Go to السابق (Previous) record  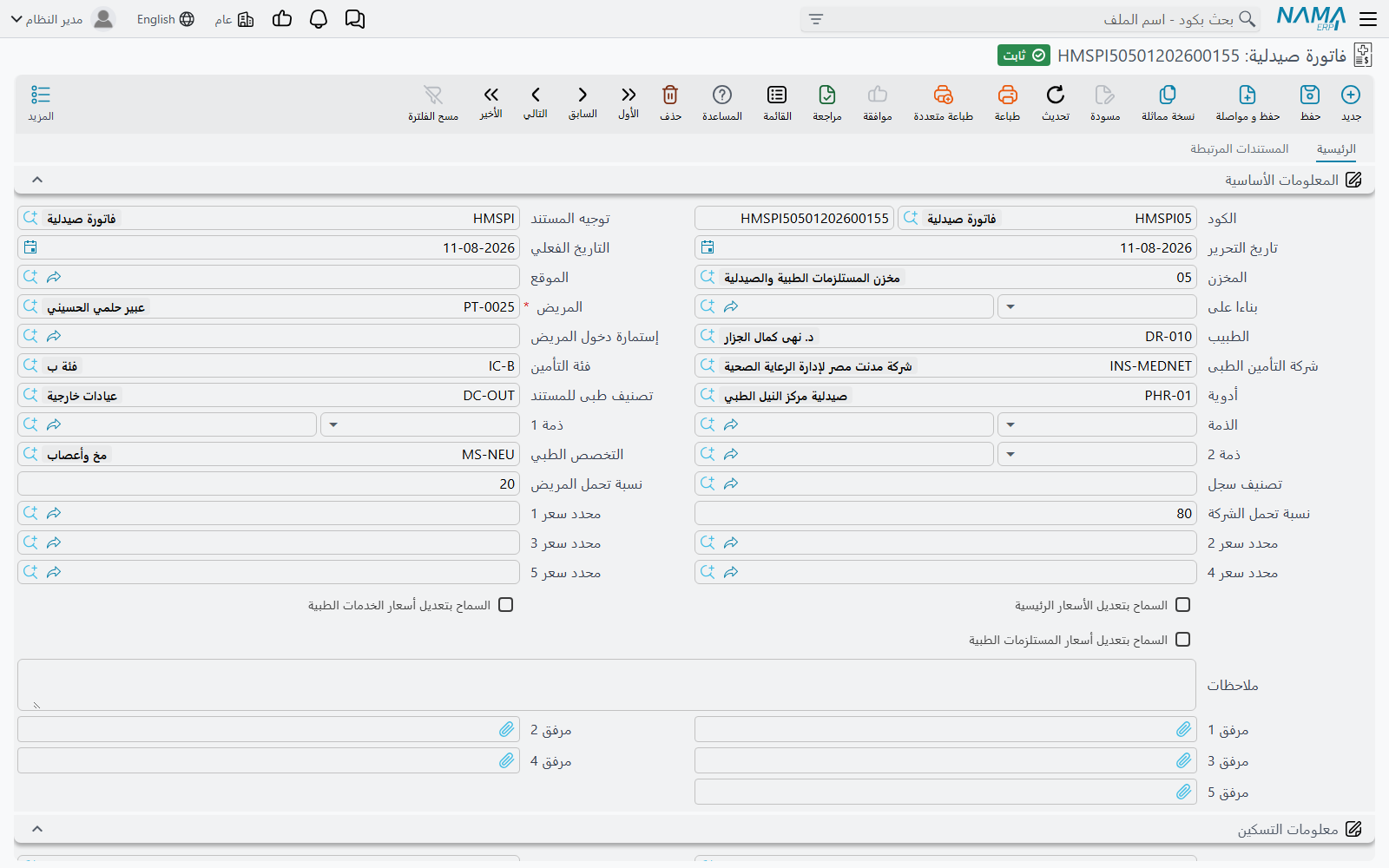coord(583,95)
